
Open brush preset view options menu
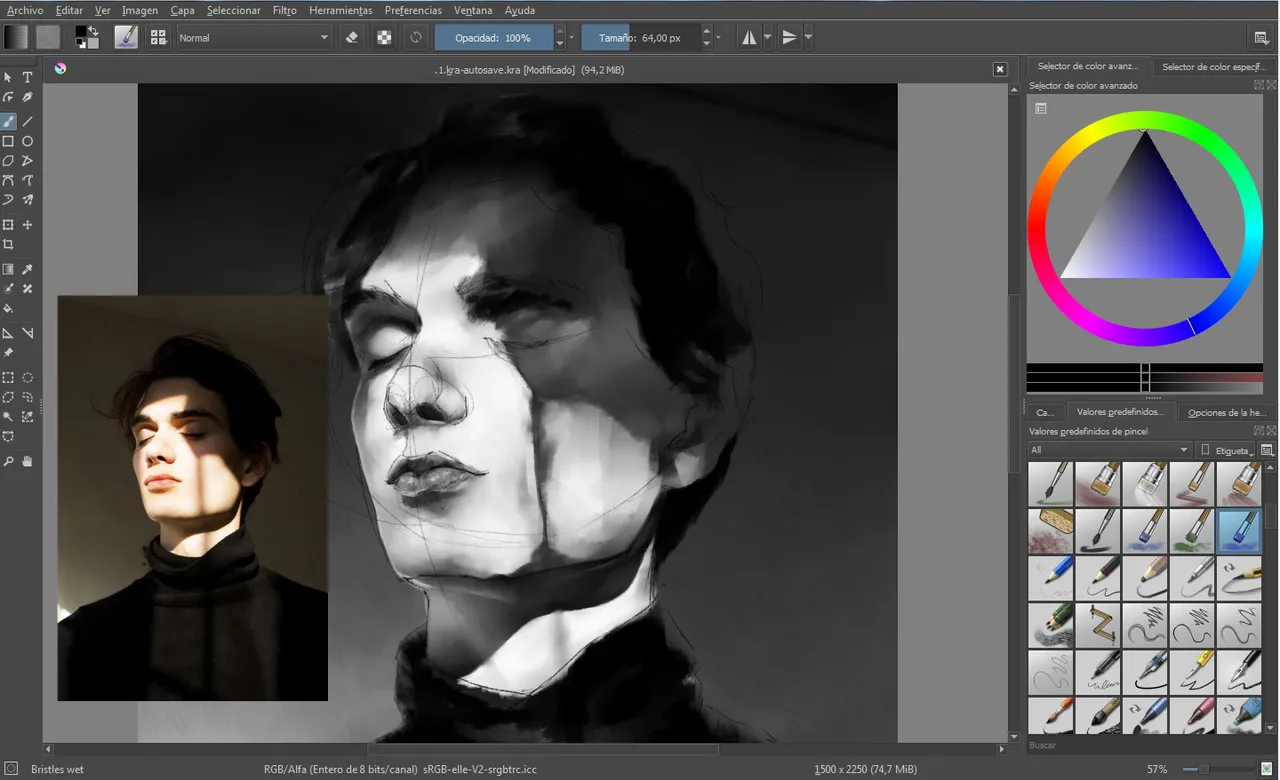(1268, 450)
